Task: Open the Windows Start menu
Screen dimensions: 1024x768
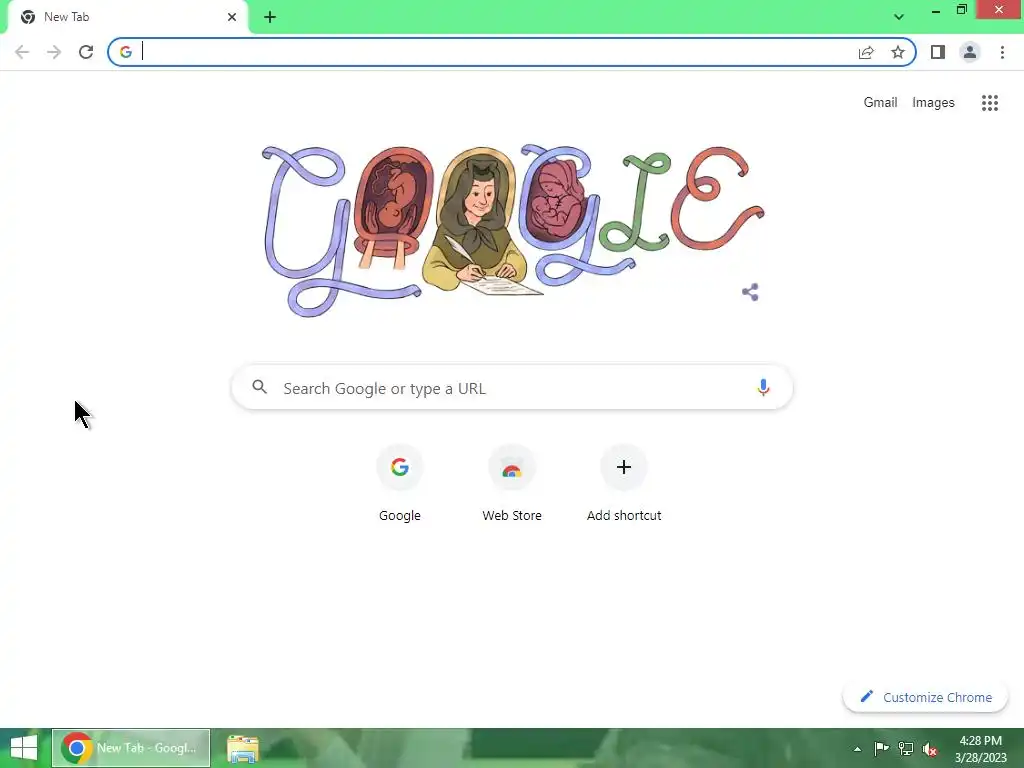Action: pos(24,748)
